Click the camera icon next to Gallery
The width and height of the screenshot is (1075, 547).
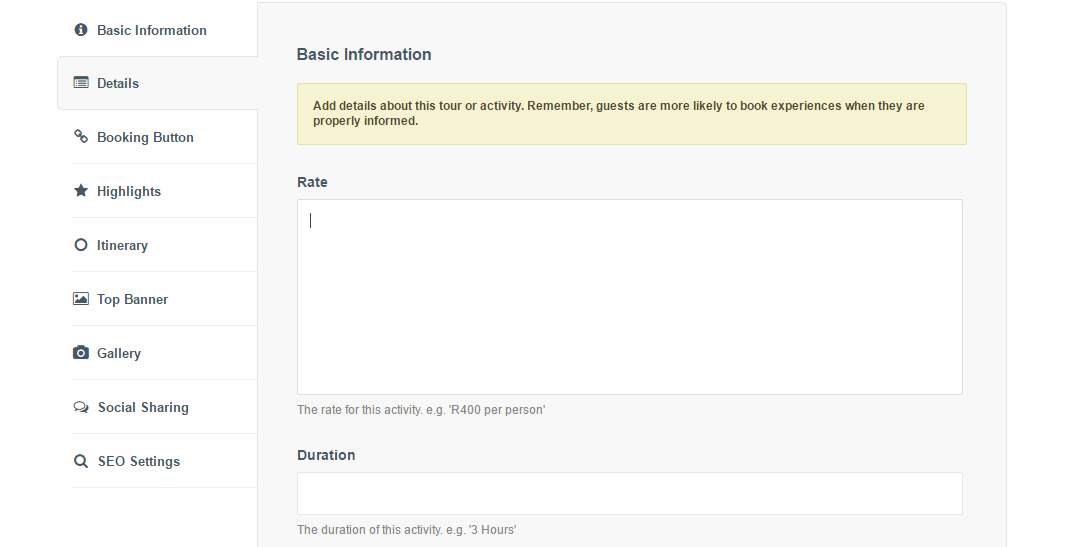(x=81, y=353)
